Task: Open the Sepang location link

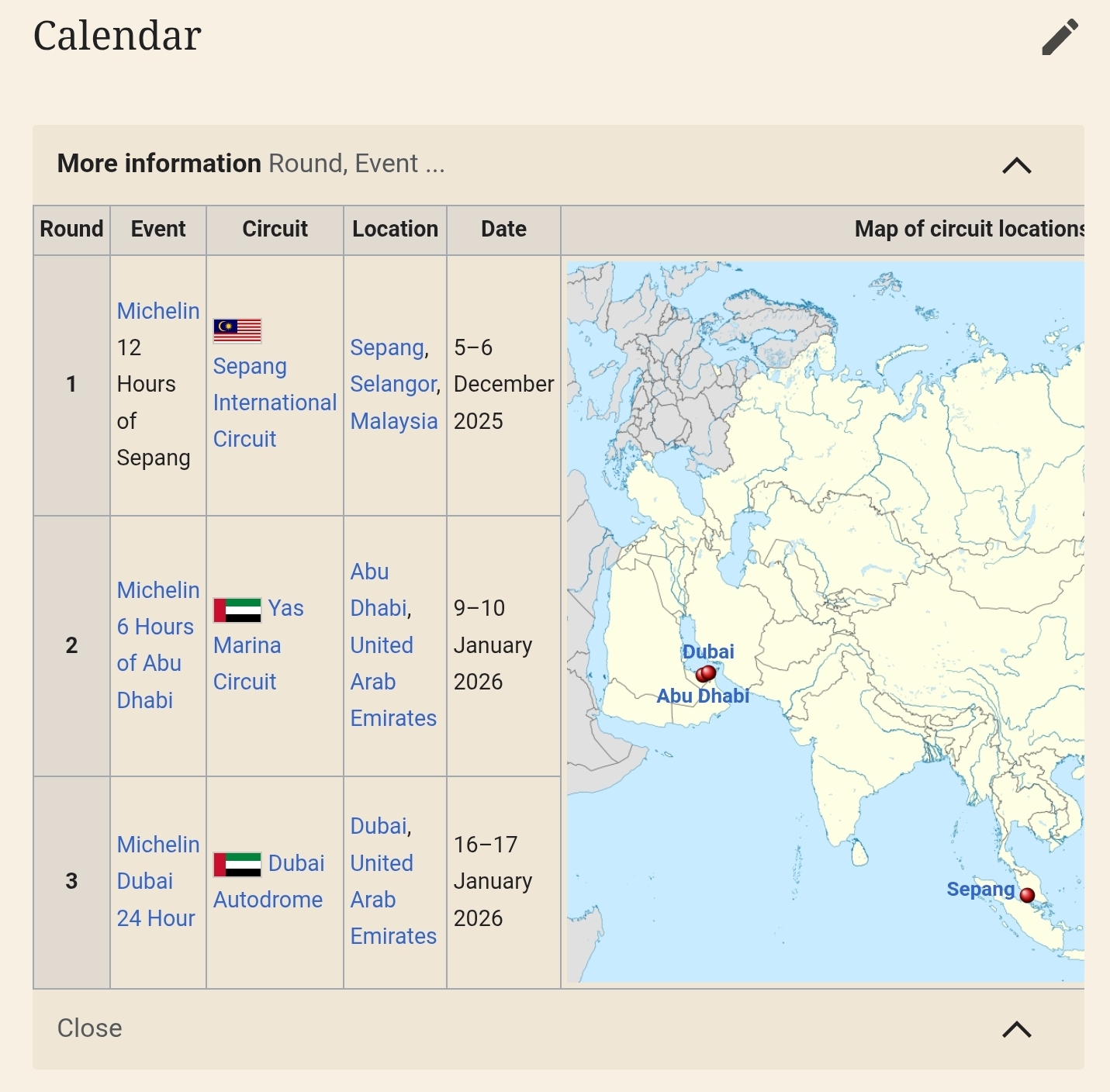Action: point(387,347)
